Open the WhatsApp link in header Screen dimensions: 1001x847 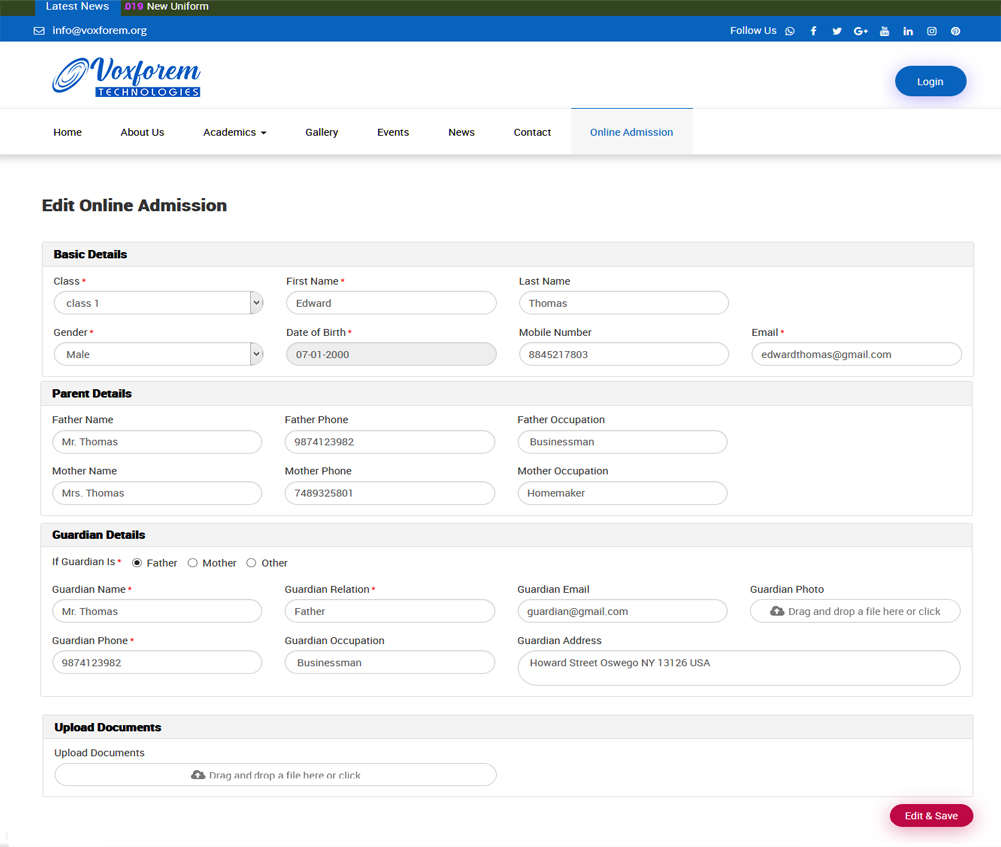(x=790, y=31)
